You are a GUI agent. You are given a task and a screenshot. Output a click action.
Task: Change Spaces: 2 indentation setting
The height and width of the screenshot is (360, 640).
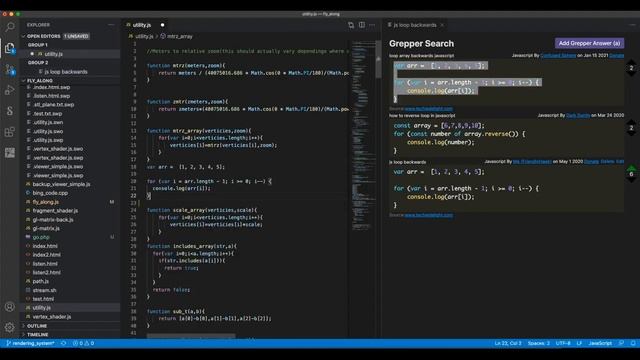[538, 343]
